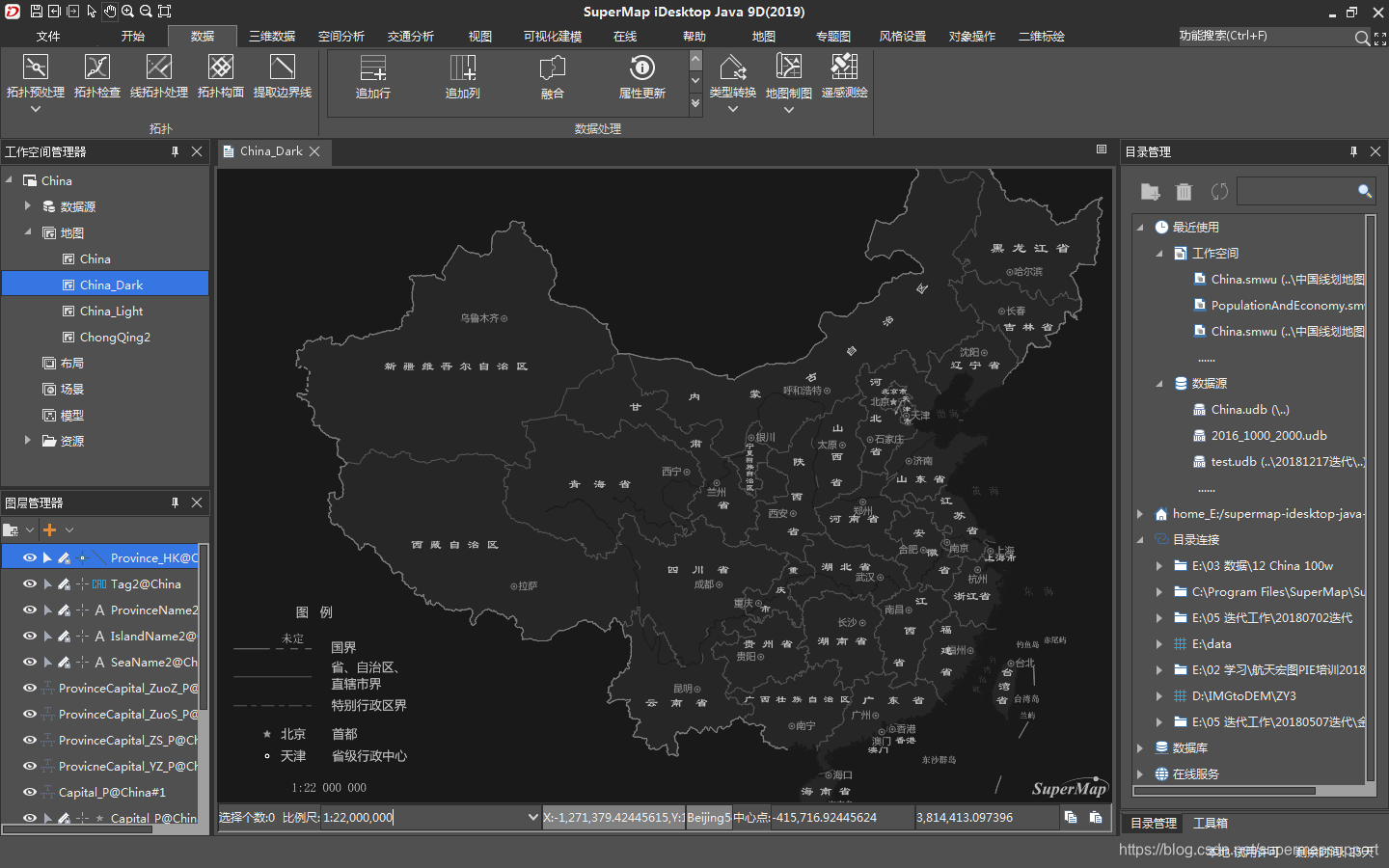Switch to the 风格设置 ribbon tab
The width and height of the screenshot is (1389, 868).
click(x=903, y=36)
